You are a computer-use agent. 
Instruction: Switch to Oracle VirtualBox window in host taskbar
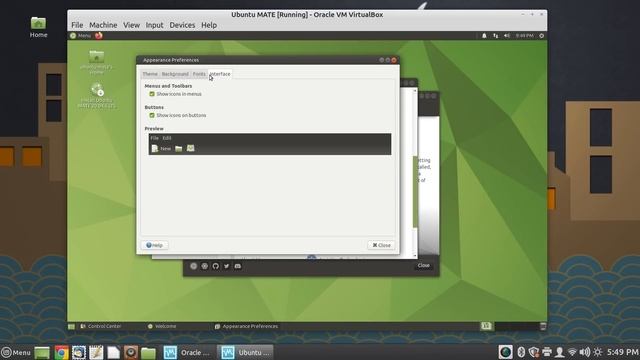(188, 352)
